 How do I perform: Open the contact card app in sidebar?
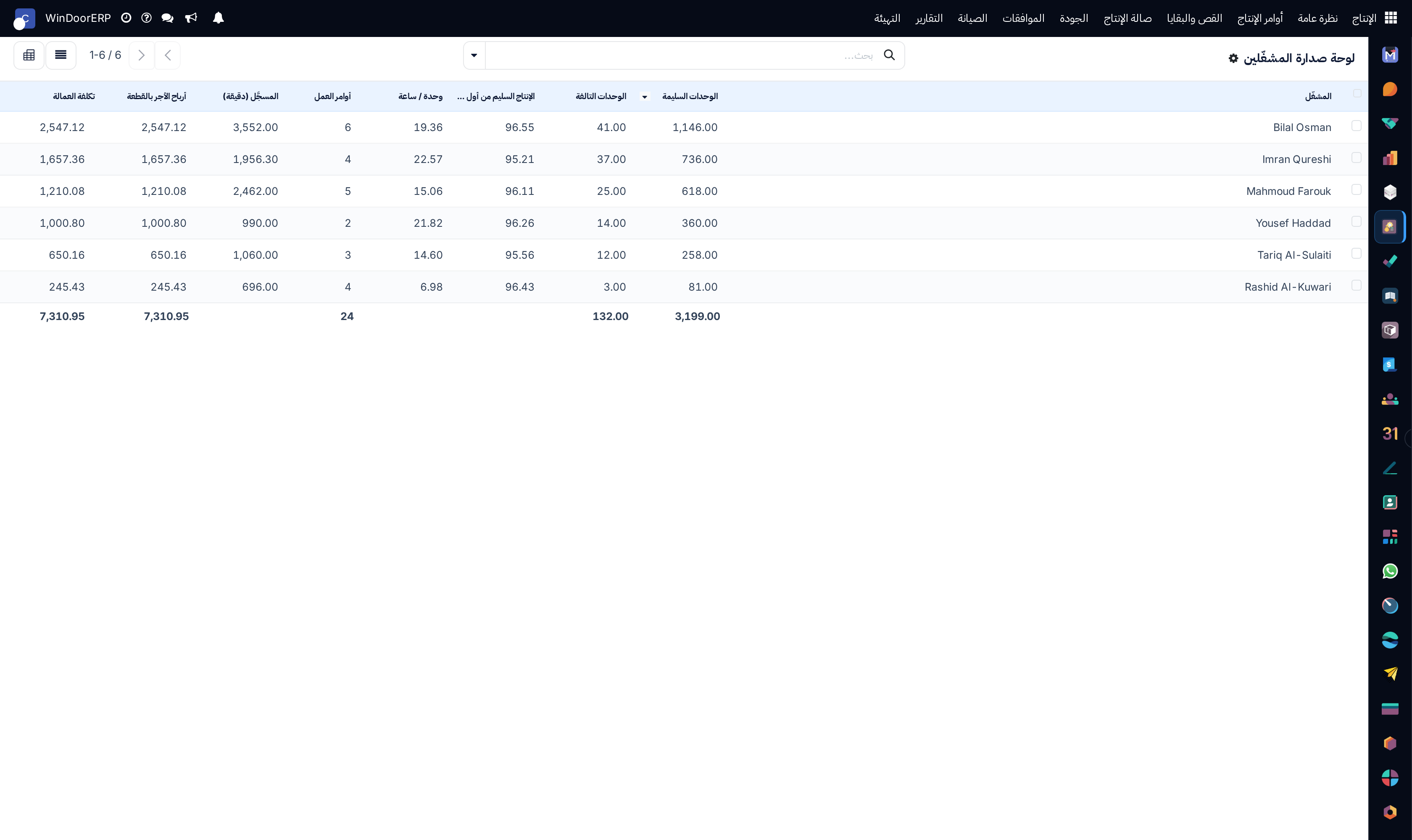tap(1390, 502)
